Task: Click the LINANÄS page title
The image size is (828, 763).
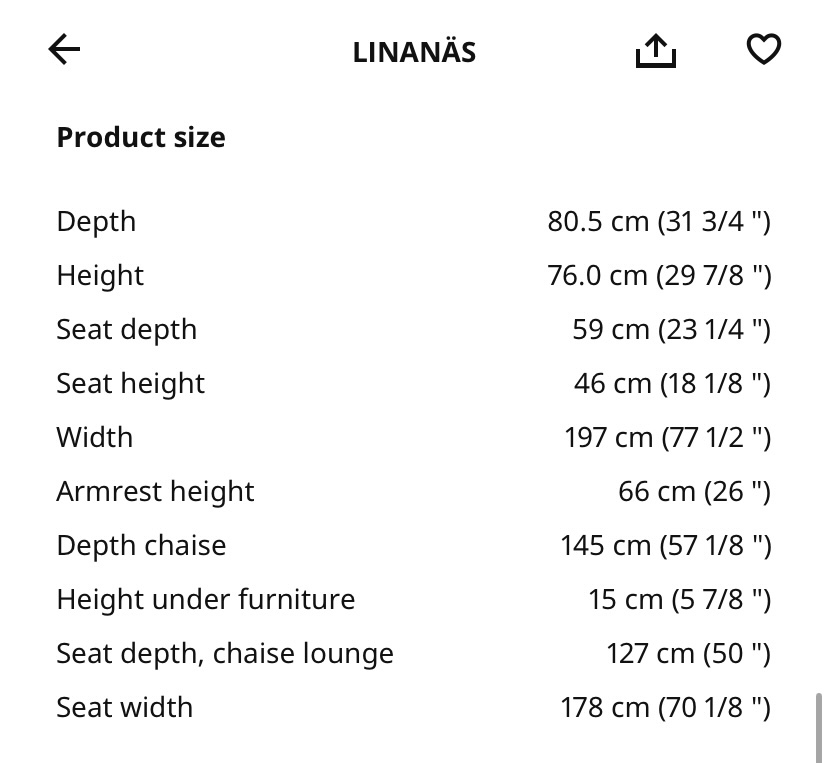Action: [414, 52]
